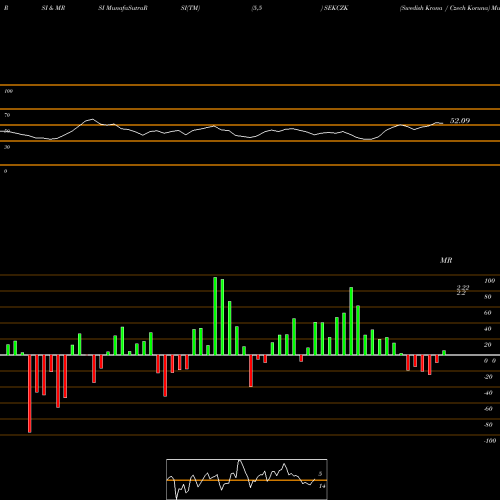Click the 20 label on the MR axis
Image resolution: width=500 pixels, height=500 pixels.
tap(488, 345)
